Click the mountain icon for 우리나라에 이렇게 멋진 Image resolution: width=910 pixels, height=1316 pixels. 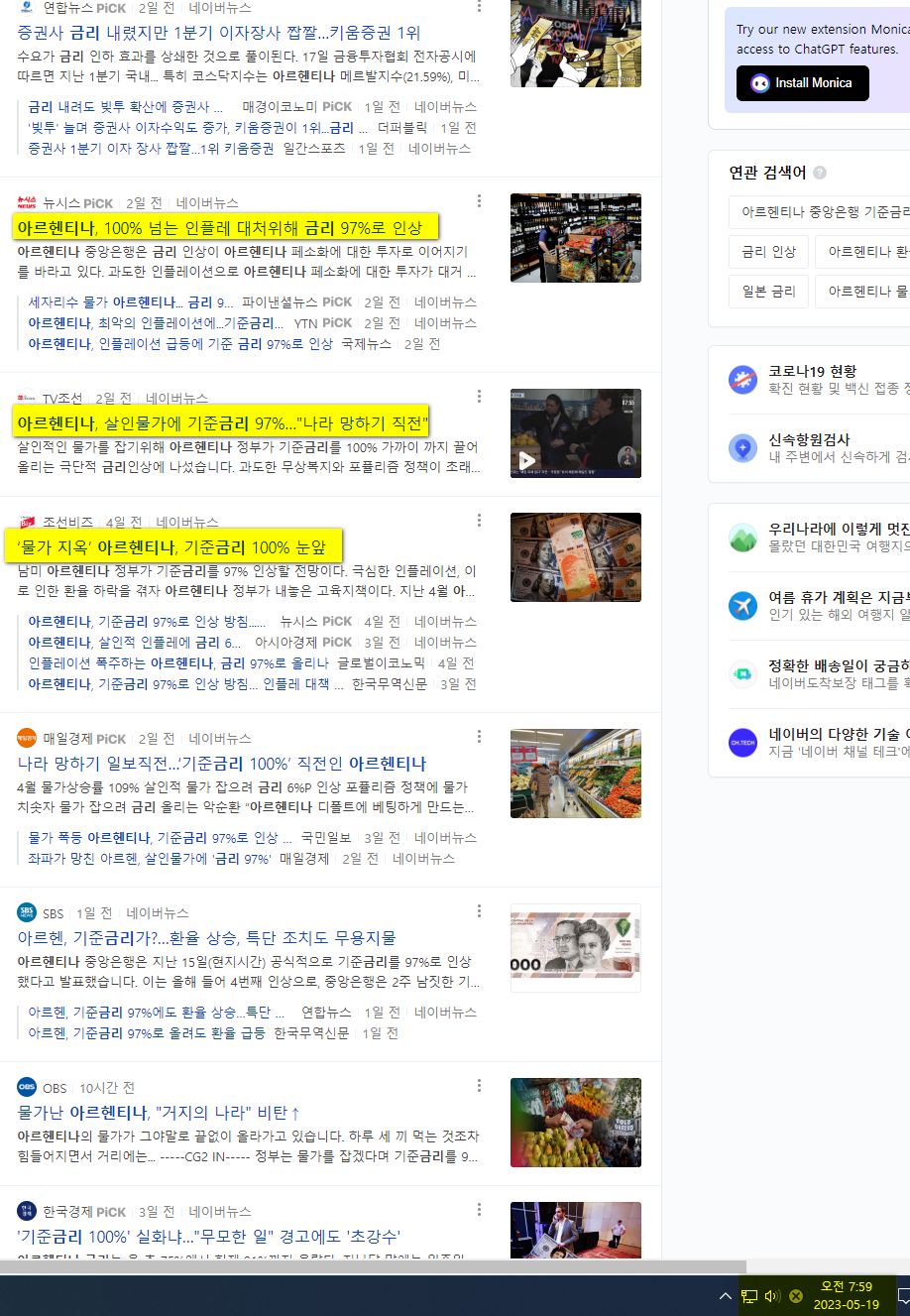pyautogui.click(x=742, y=538)
